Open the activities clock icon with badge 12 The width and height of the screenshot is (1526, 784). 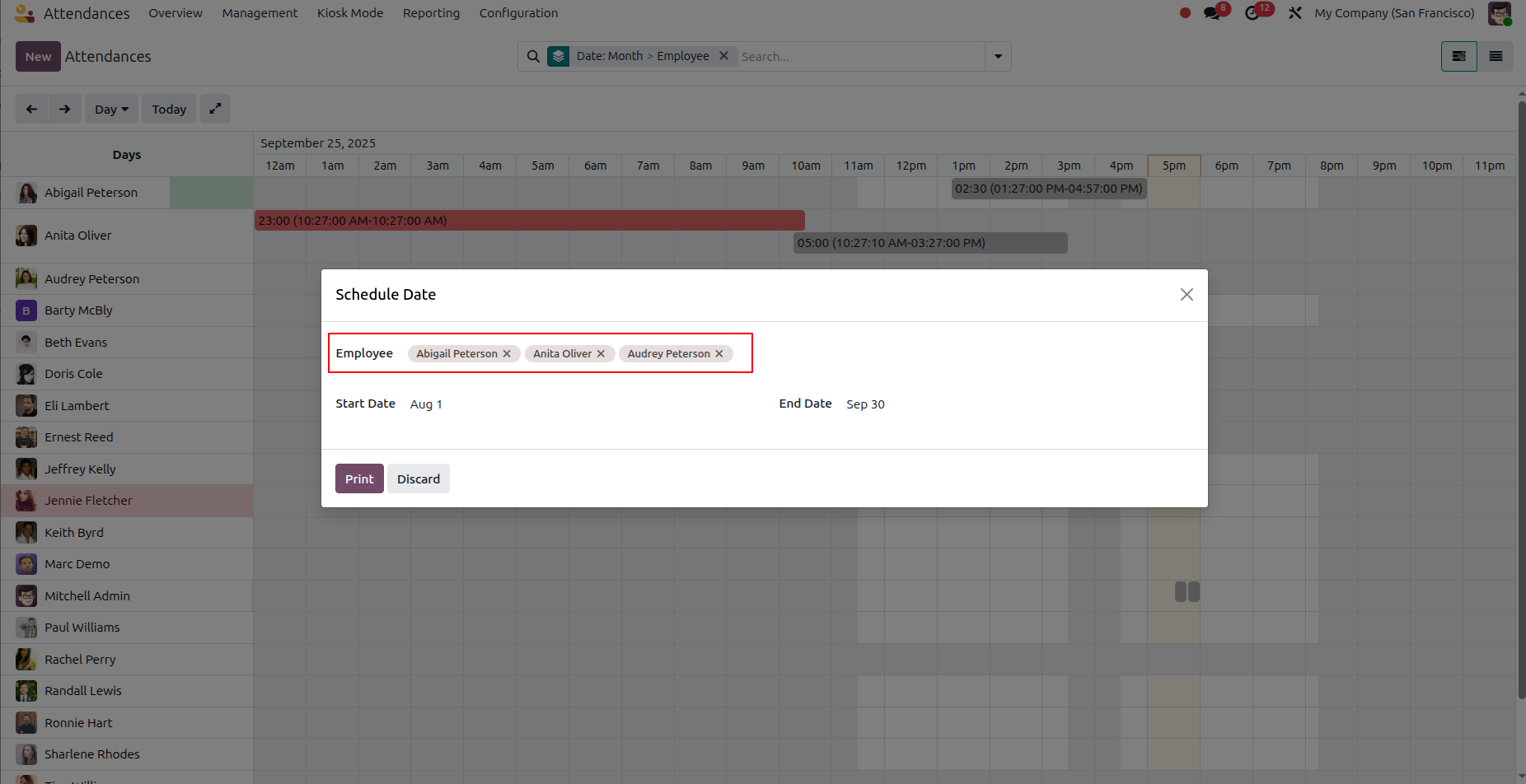[x=1252, y=13]
